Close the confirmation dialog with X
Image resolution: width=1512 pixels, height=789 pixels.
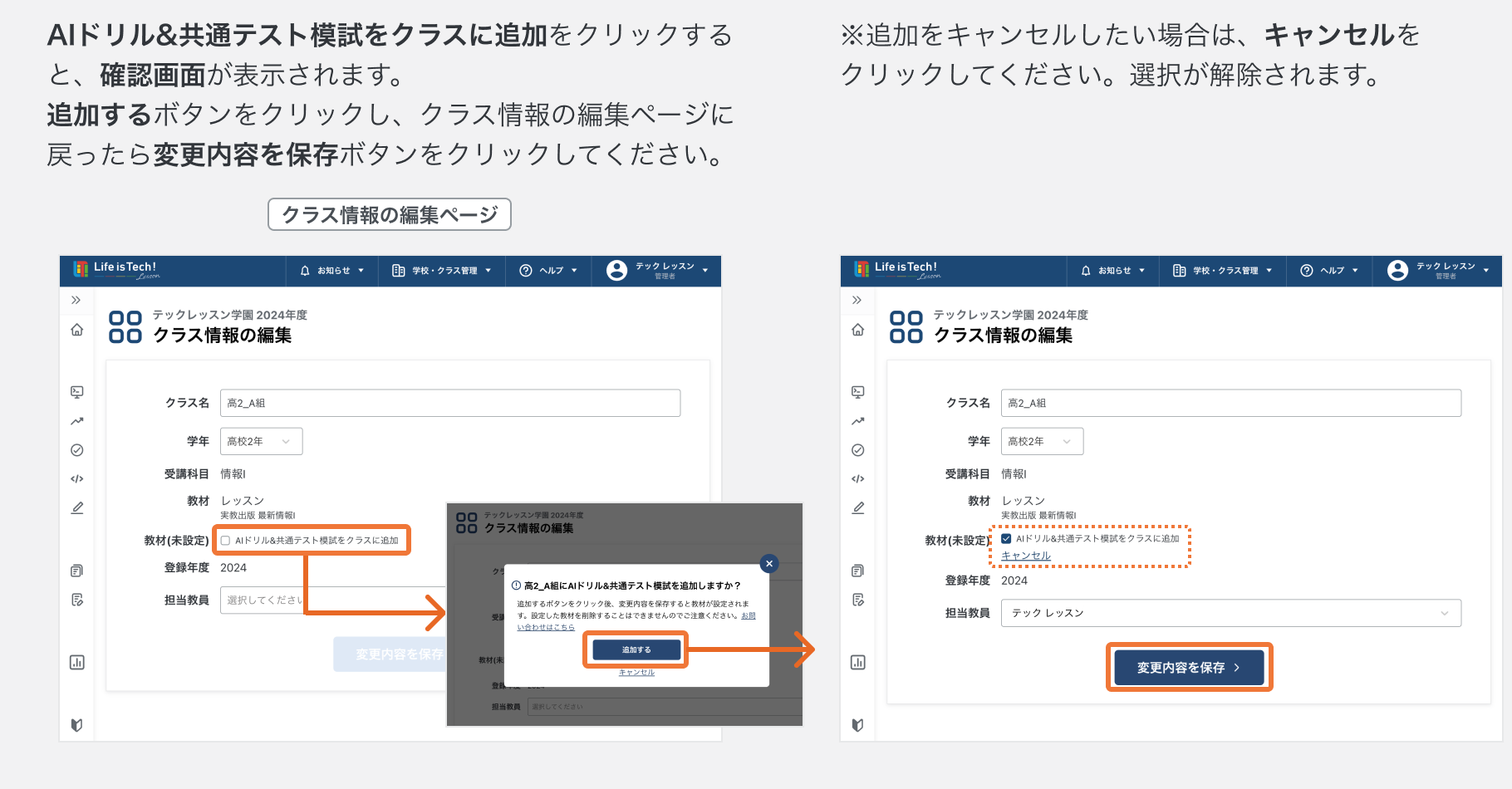pyautogui.click(x=769, y=563)
